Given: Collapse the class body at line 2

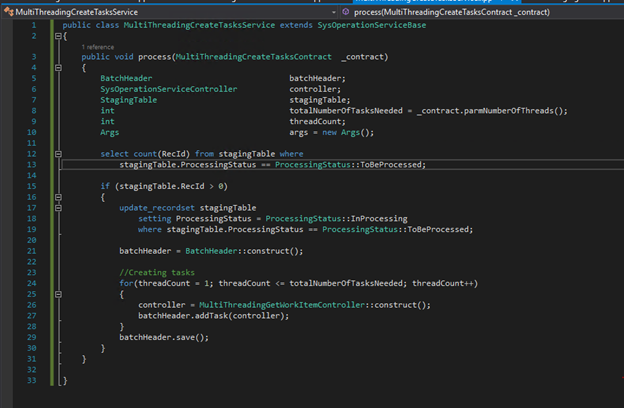Looking at the screenshot, I should (56, 36).
